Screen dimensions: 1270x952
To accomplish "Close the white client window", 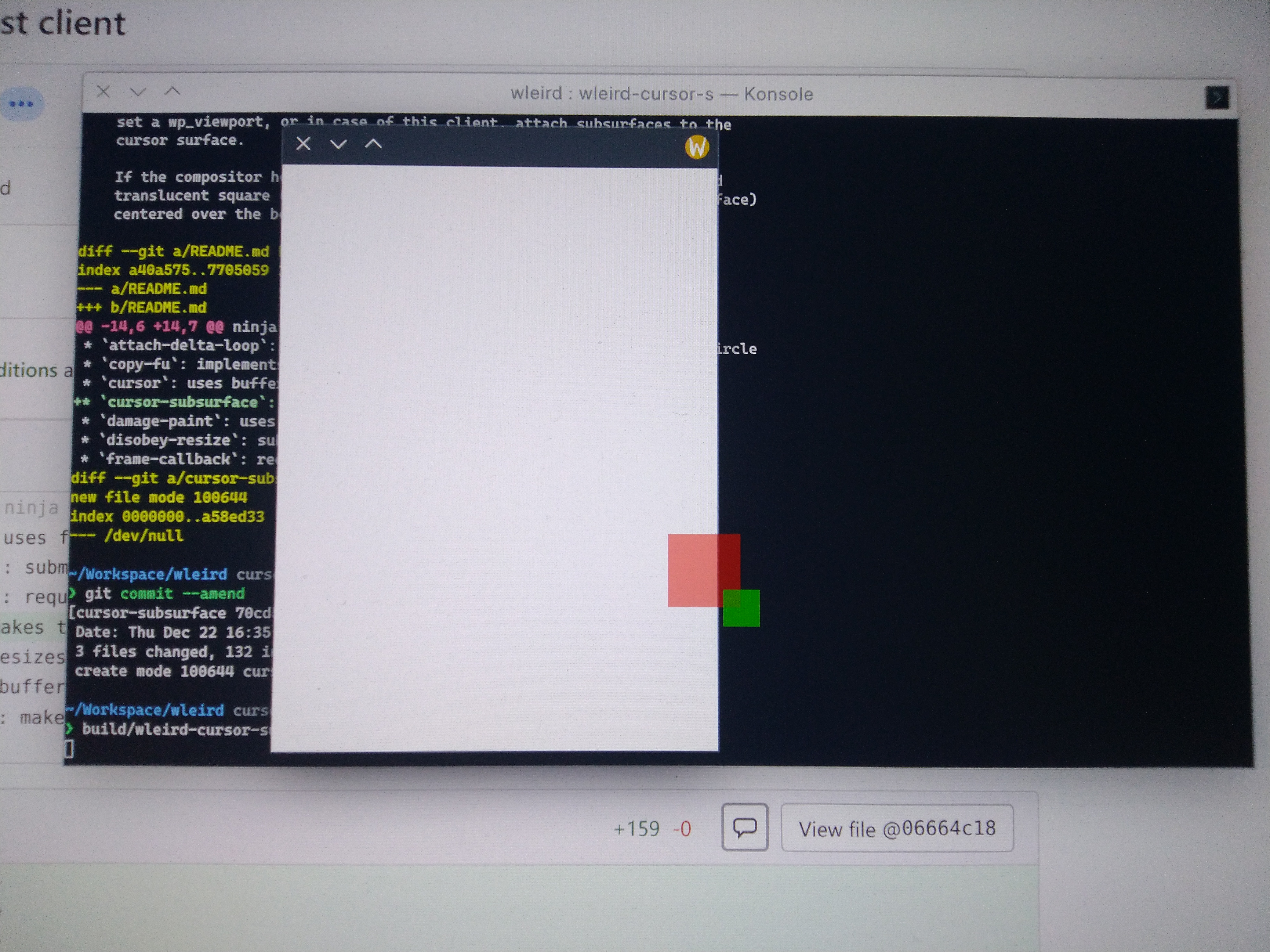I will click(x=303, y=143).
